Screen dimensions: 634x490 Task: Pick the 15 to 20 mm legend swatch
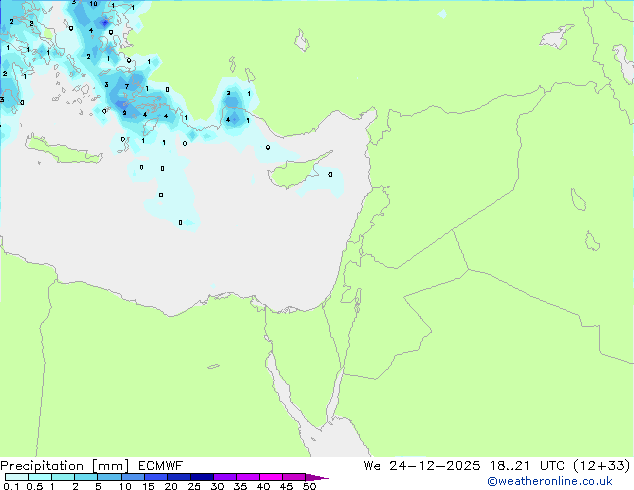pyautogui.click(x=155, y=477)
